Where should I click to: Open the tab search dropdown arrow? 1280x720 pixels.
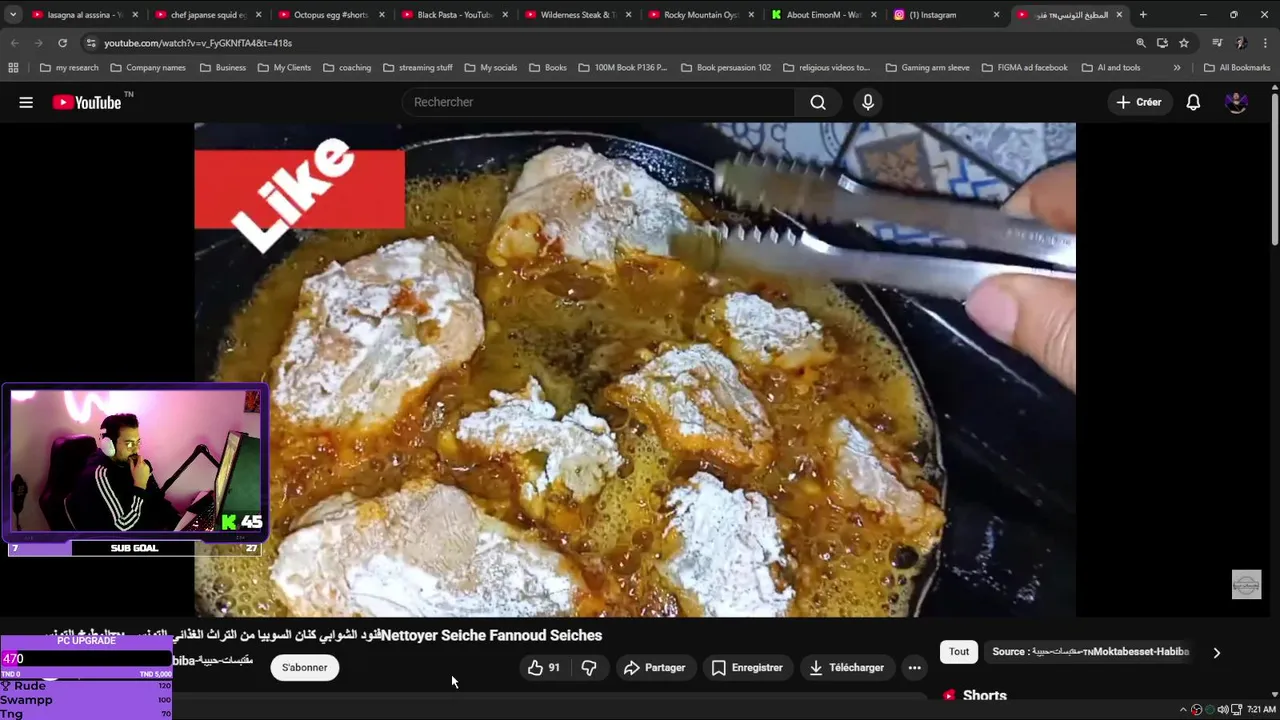pyautogui.click(x=12, y=15)
